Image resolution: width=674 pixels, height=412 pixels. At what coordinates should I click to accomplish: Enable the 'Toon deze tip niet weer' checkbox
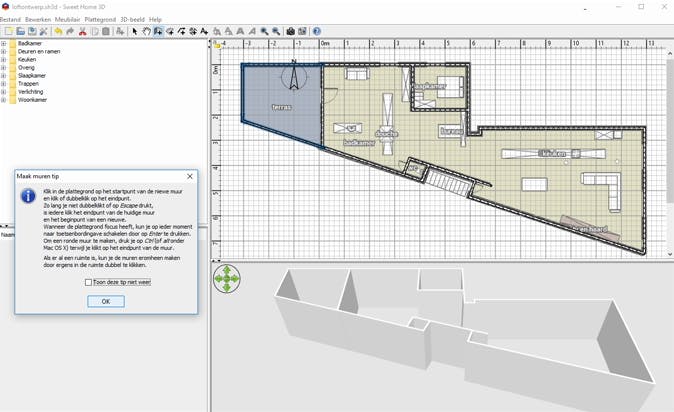click(x=88, y=283)
